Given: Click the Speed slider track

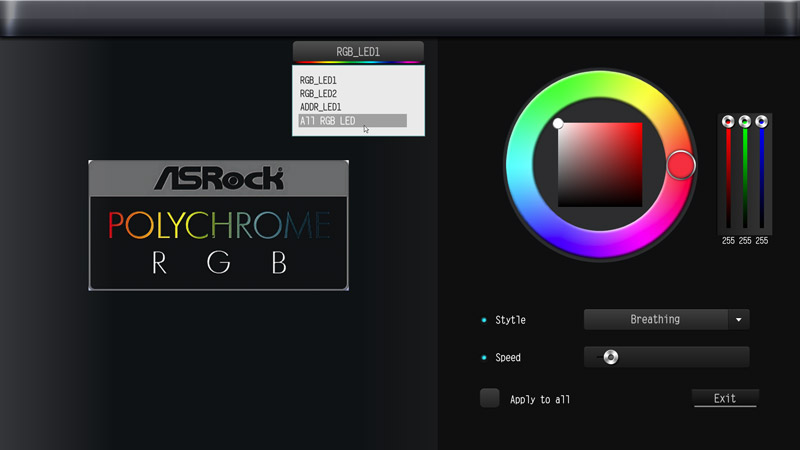Looking at the screenshot, I should pos(666,357).
